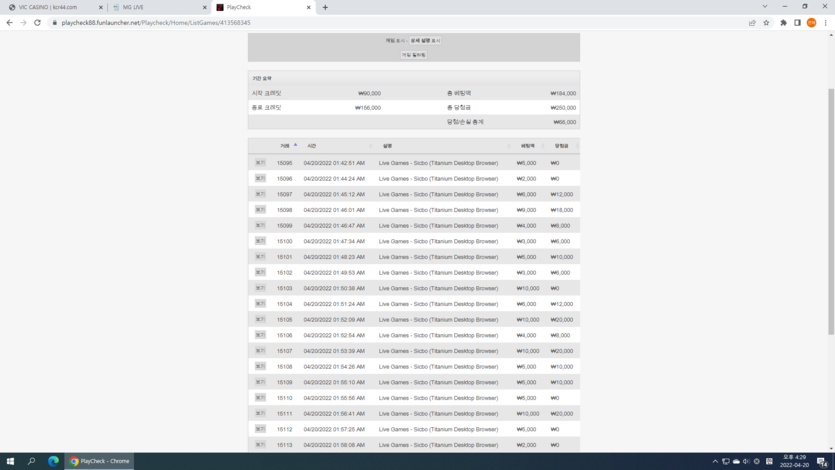Switch to the VIC CASINO | kcr44.com tab

click(x=53, y=7)
